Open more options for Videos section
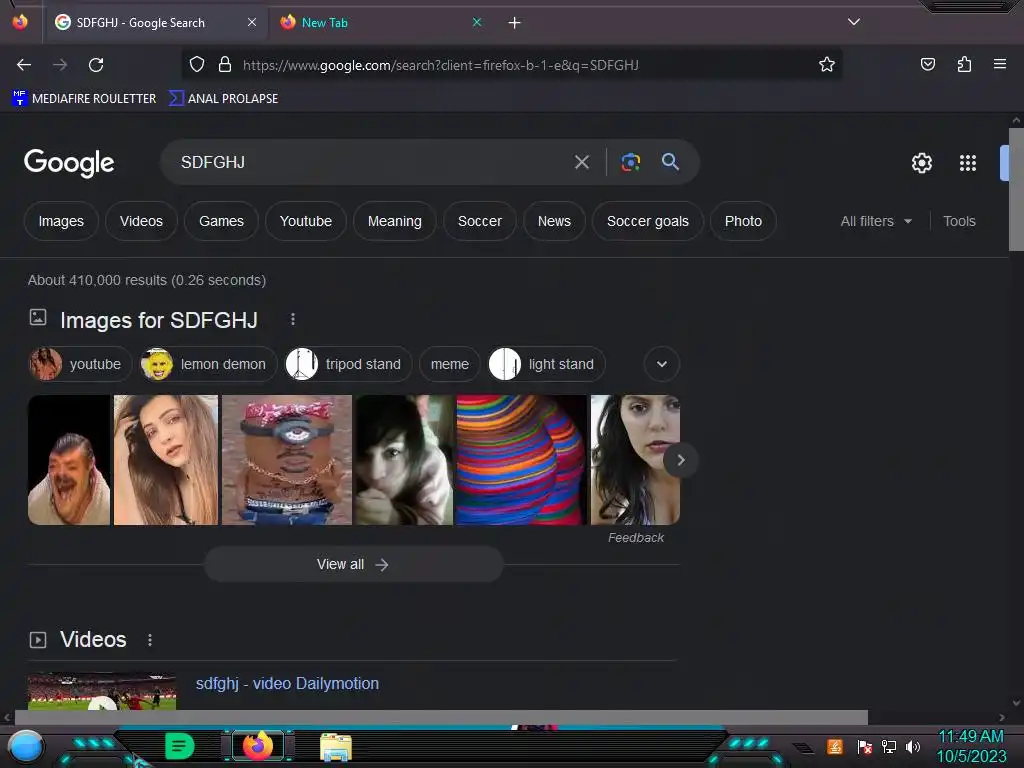Viewport: 1024px width, 768px height. point(150,640)
